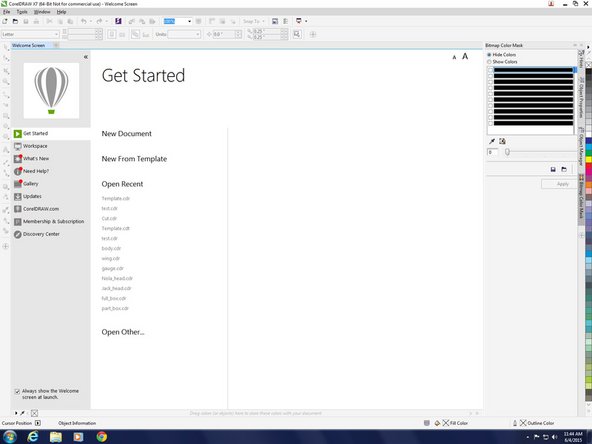Screen dimensions: 592x444
Task: Uncheck Always show the Welcome screen at launch
Action: [x=17, y=392]
